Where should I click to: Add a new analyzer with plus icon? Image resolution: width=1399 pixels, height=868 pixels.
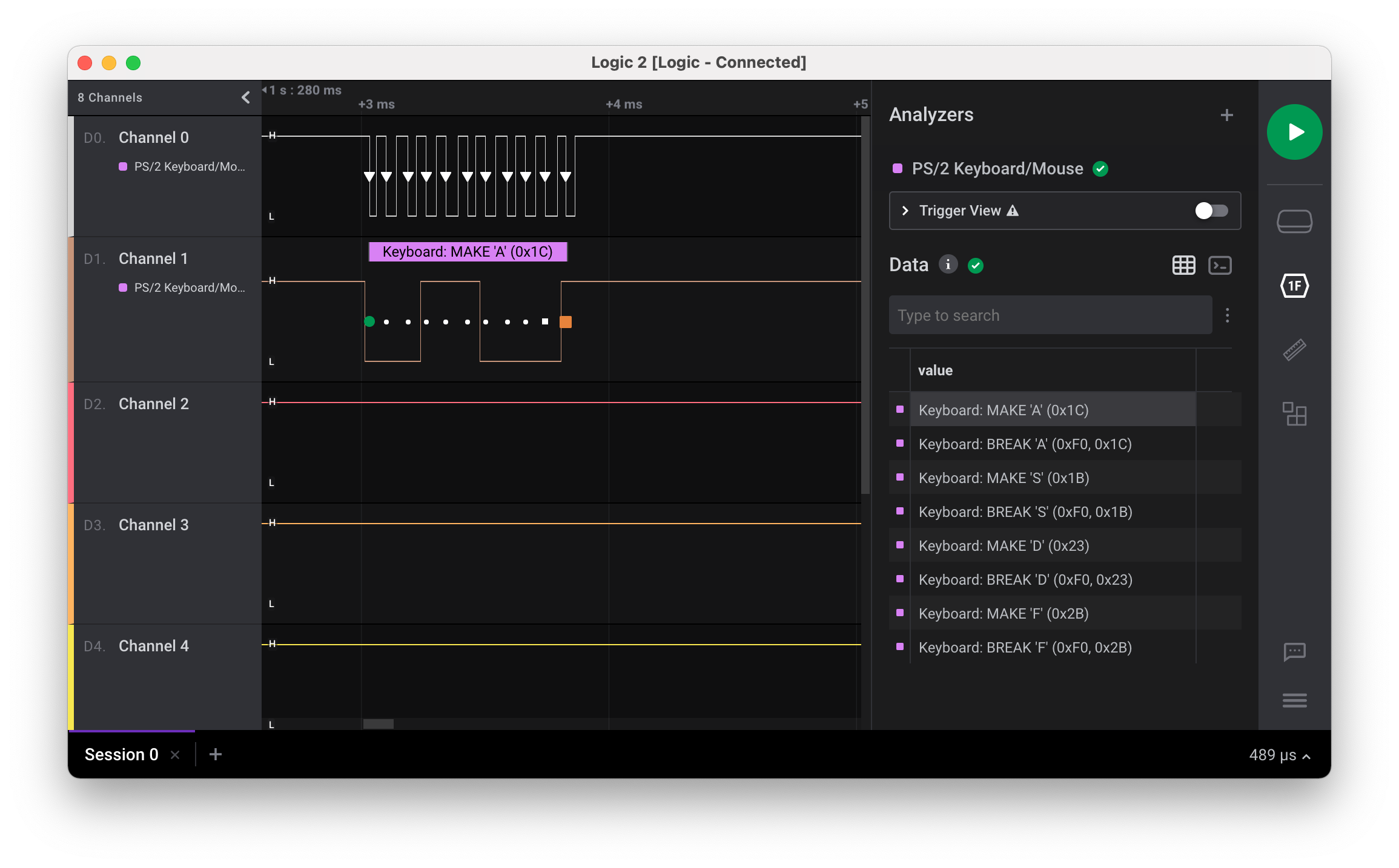coord(1226,115)
